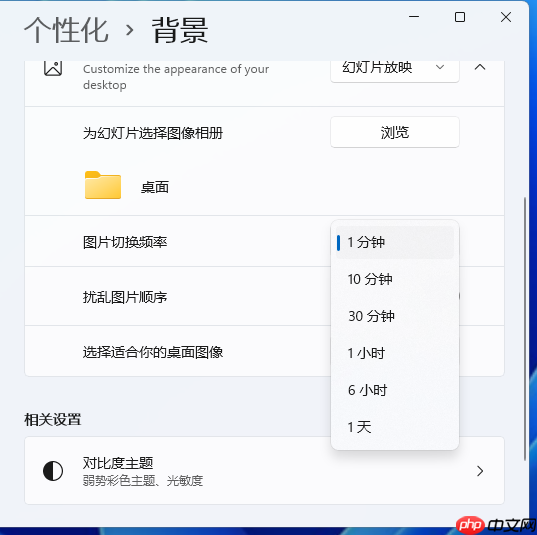Open 对比度主题 related settings
Image resolution: width=537 pixels, height=535 pixels.
pos(264,470)
